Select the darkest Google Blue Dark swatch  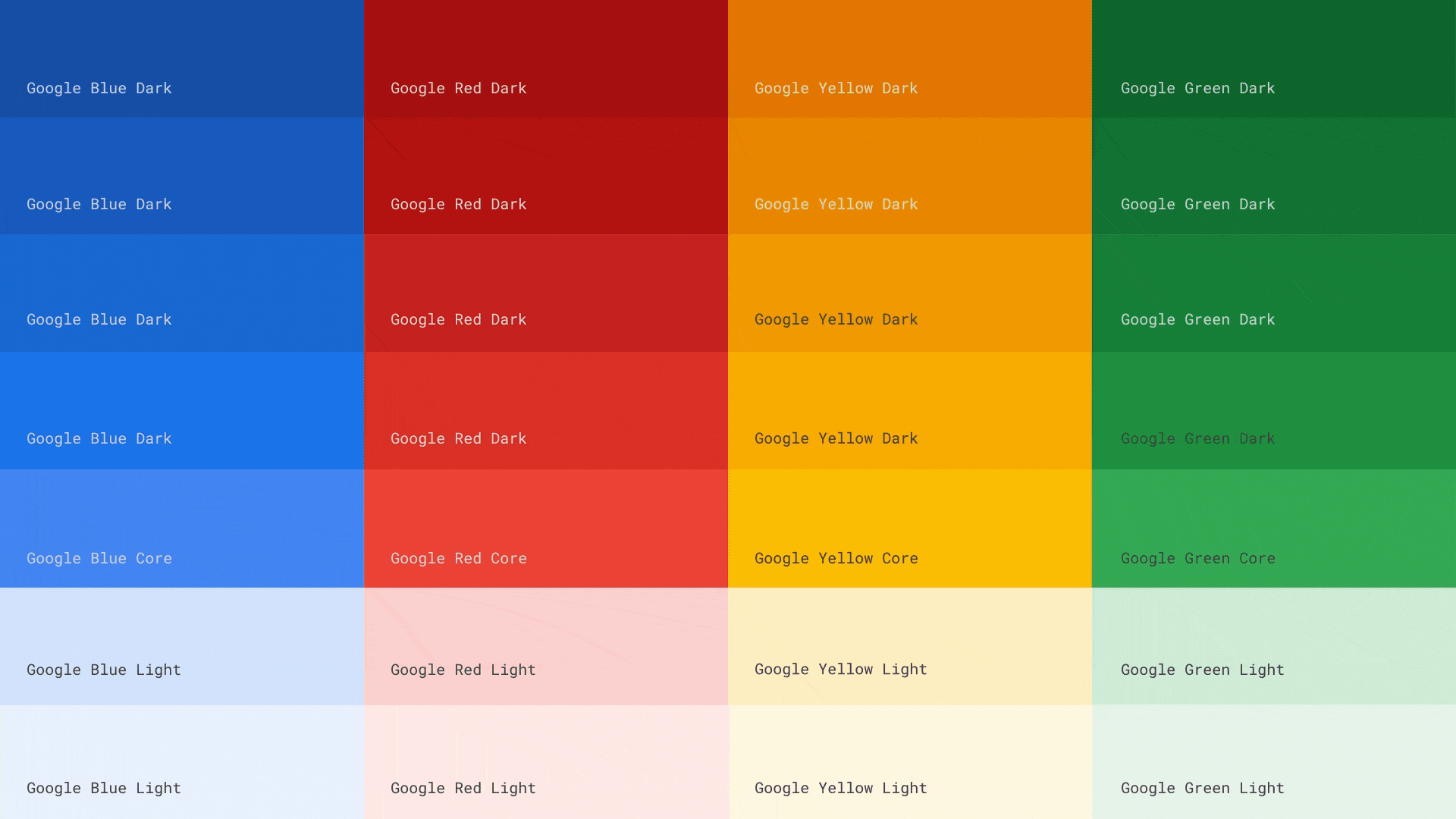click(x=182, y=58)
